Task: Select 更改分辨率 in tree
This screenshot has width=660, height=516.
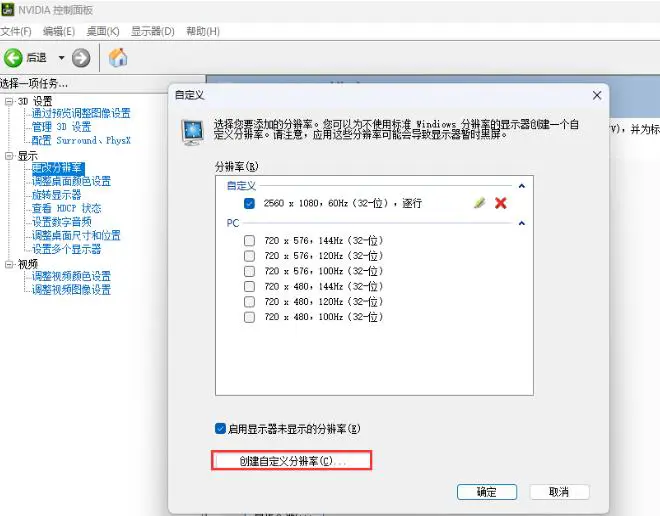Action: pos(58,168)
